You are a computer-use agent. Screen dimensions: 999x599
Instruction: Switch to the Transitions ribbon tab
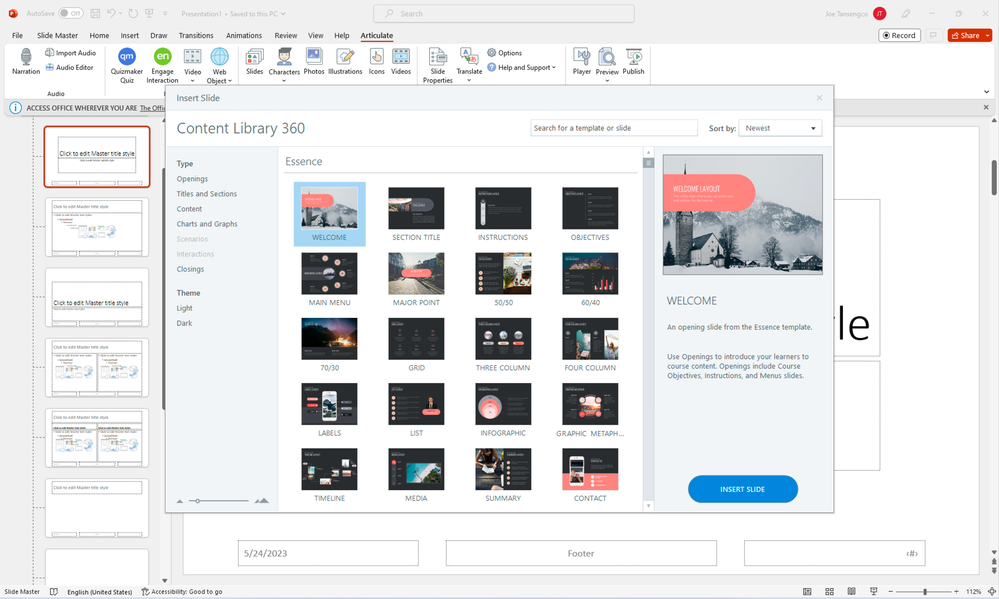pos(196,35)
